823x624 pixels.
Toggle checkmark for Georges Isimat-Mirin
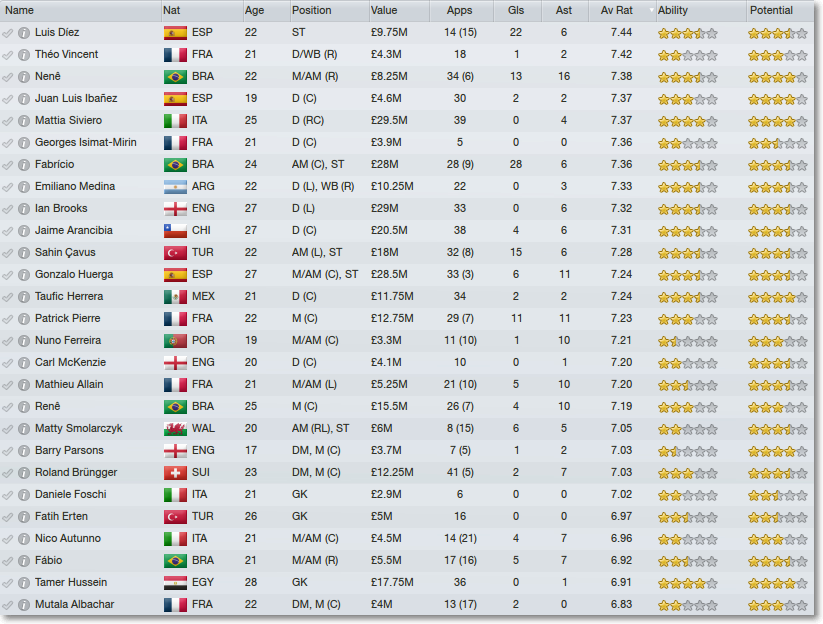tap(7, 143)
